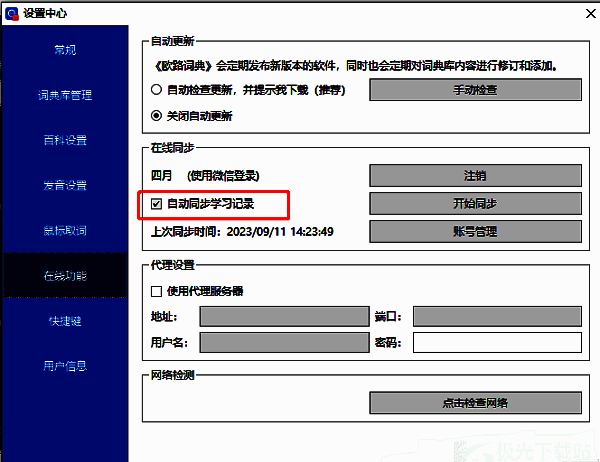Switch to 发音设置 section
Image resolution: width=600 pixels, height=462 pixels.
pos(65,185)
